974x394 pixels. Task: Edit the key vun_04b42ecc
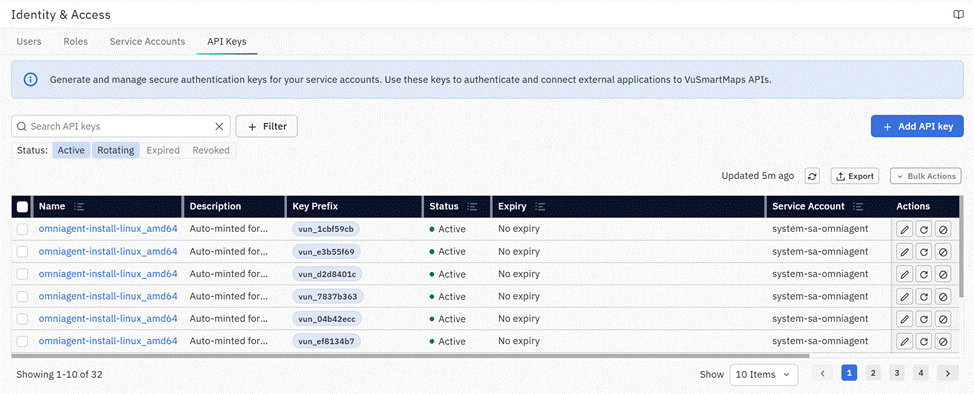[x=905, y=319]
